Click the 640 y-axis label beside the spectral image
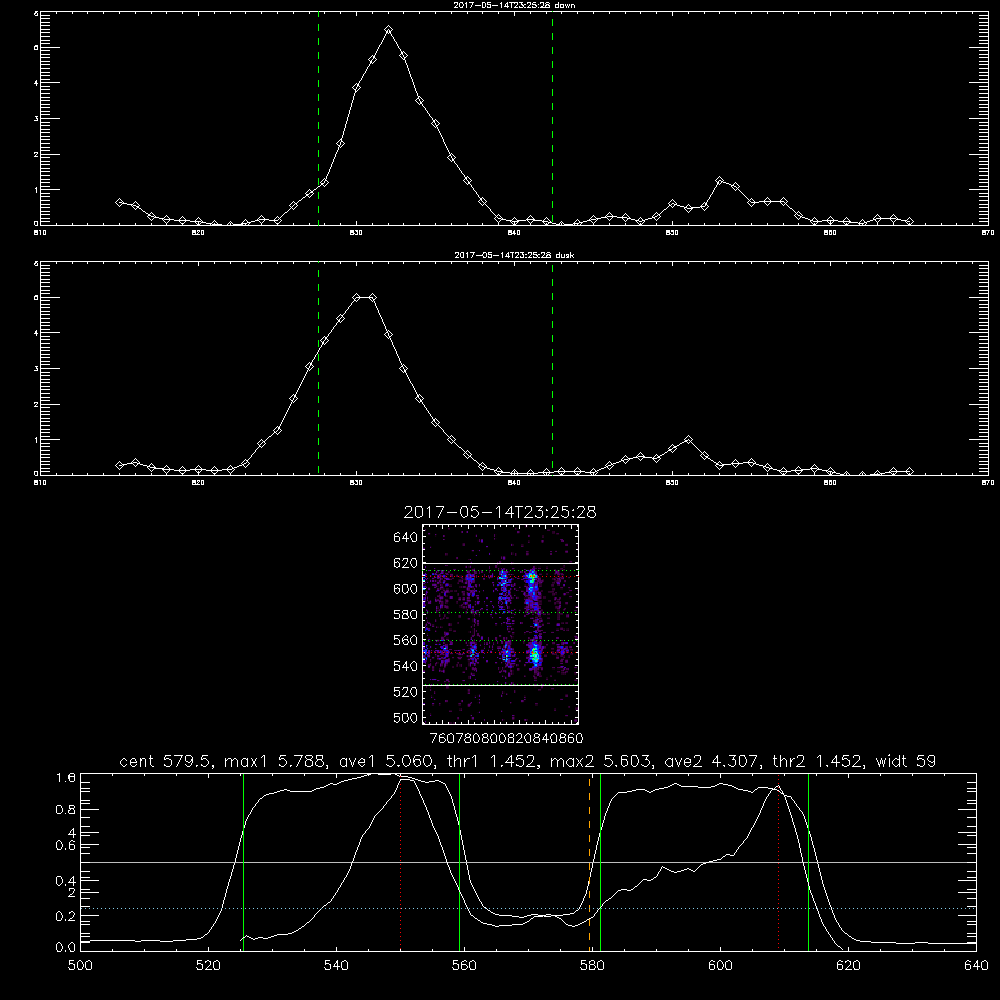This screenshot has height=1000, width=1000. (x=406, y=537)
